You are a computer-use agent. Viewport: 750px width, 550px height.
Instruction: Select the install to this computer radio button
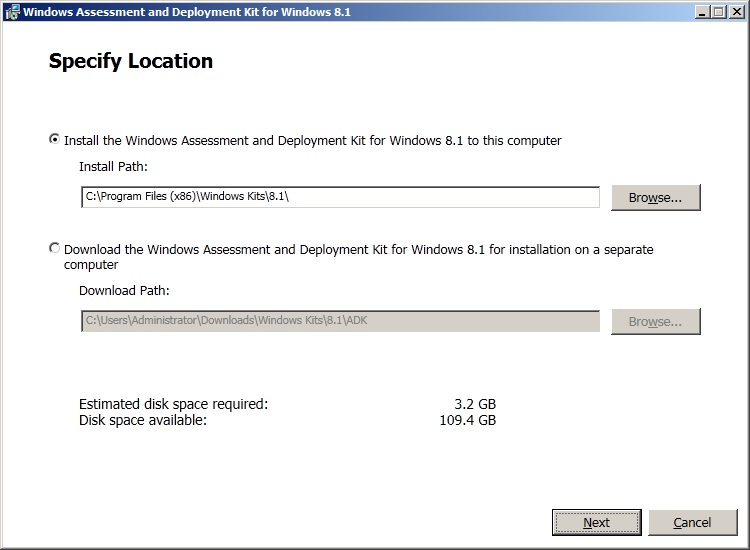pyautogui.click(x=54, y=140)
